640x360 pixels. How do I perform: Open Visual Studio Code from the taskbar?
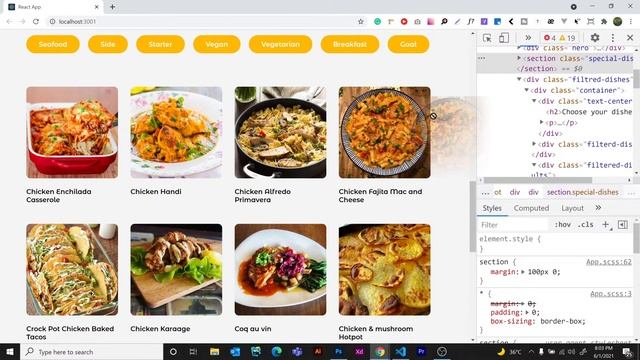click(x=400, y=351)
